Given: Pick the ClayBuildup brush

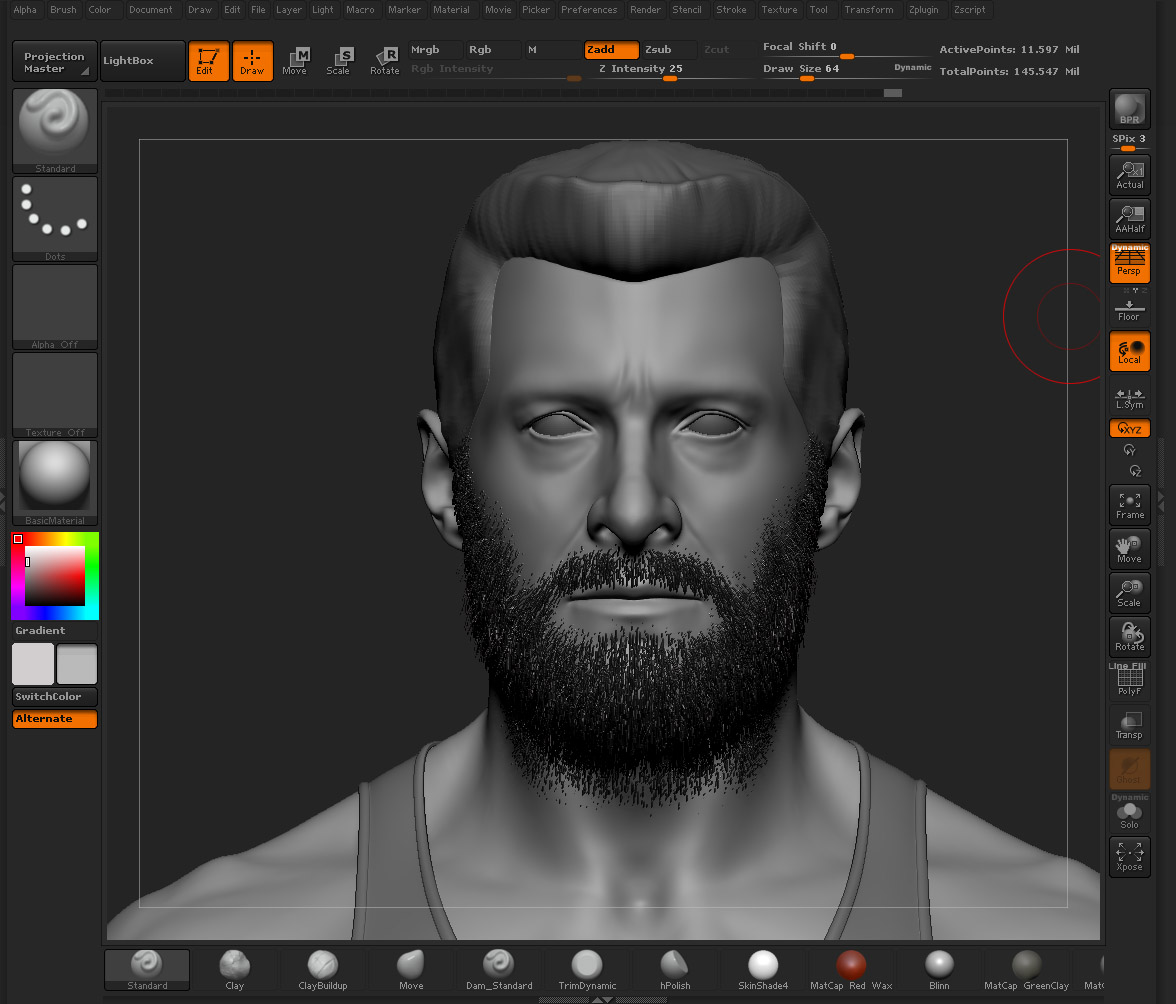Looking at the screenshot, I should [322, 970].
